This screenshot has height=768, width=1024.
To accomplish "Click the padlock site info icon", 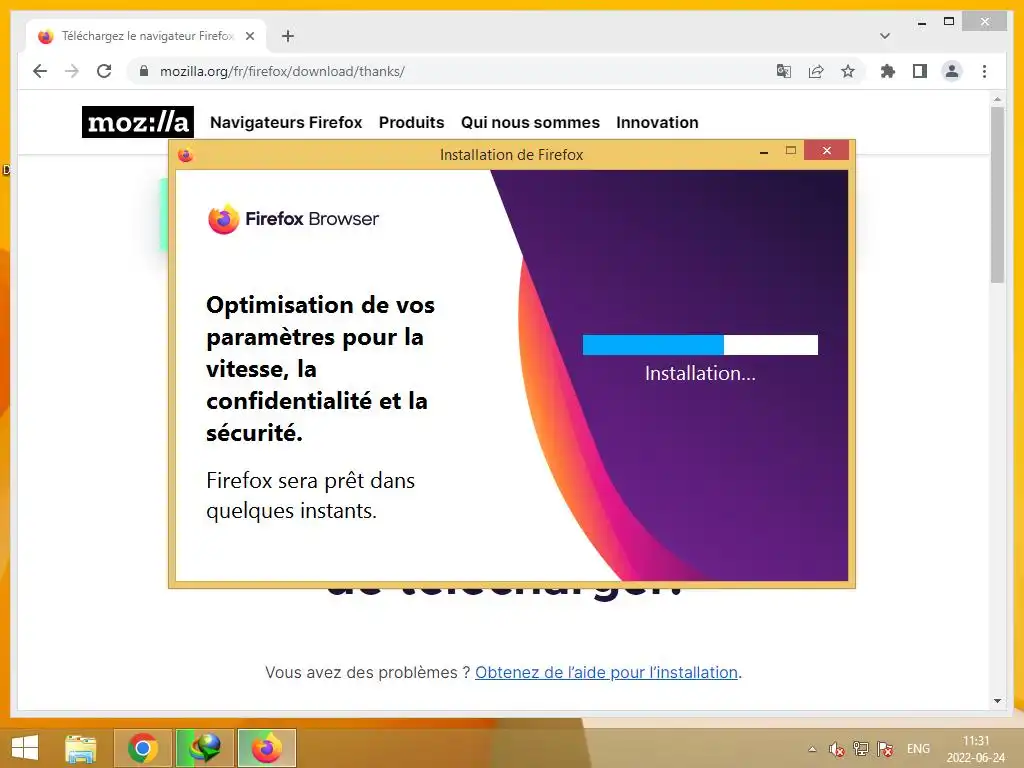I will pyautogui.click(x=144, y=71).
